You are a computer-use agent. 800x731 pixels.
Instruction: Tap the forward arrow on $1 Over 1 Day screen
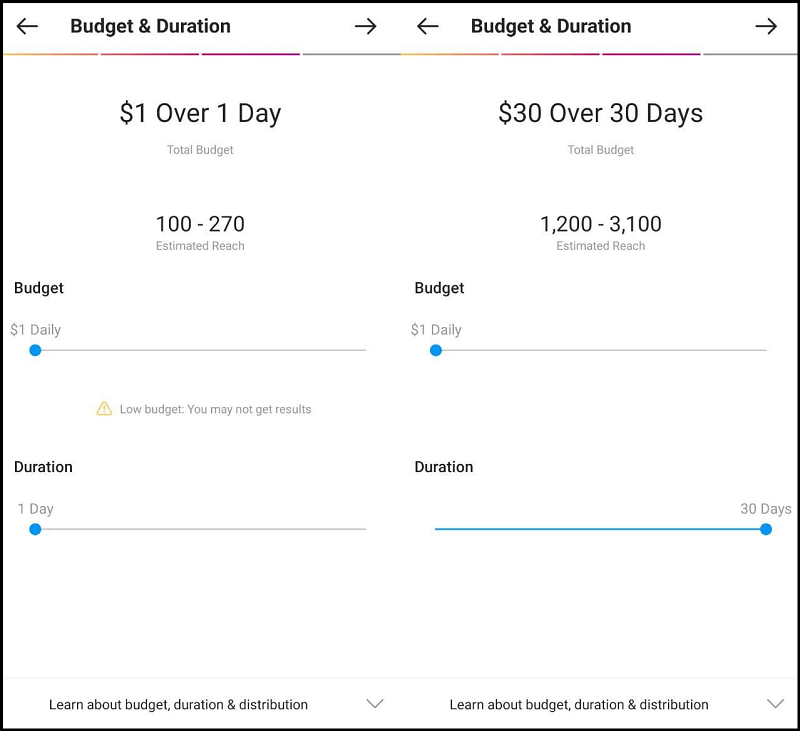click(x=365, y=26)
